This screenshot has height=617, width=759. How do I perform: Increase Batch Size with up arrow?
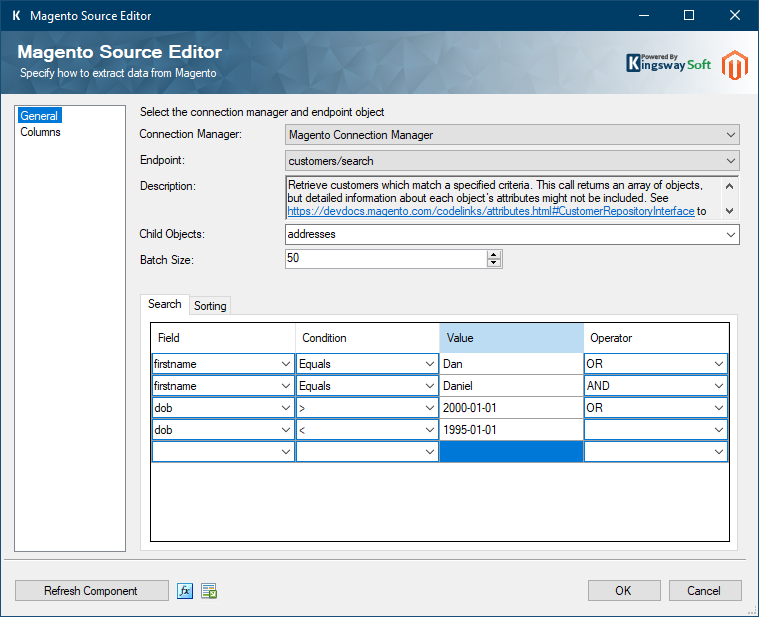[494, 255]
